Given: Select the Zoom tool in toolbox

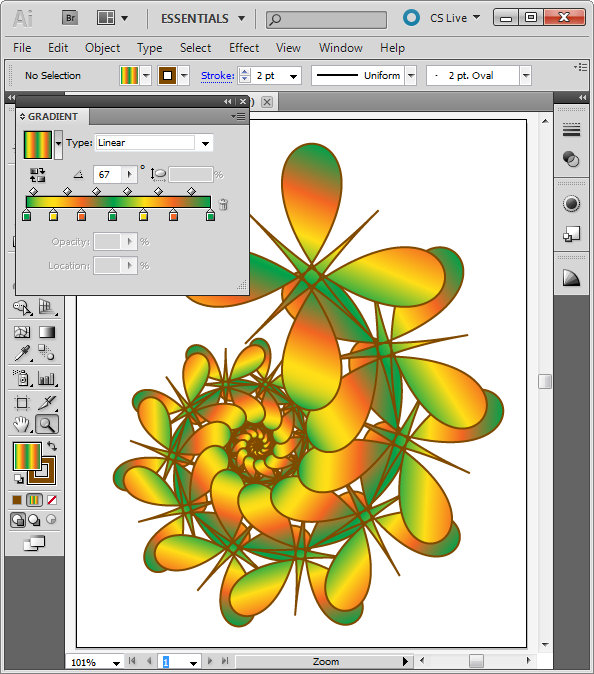Looking at the screenshot, I should 47,424.
